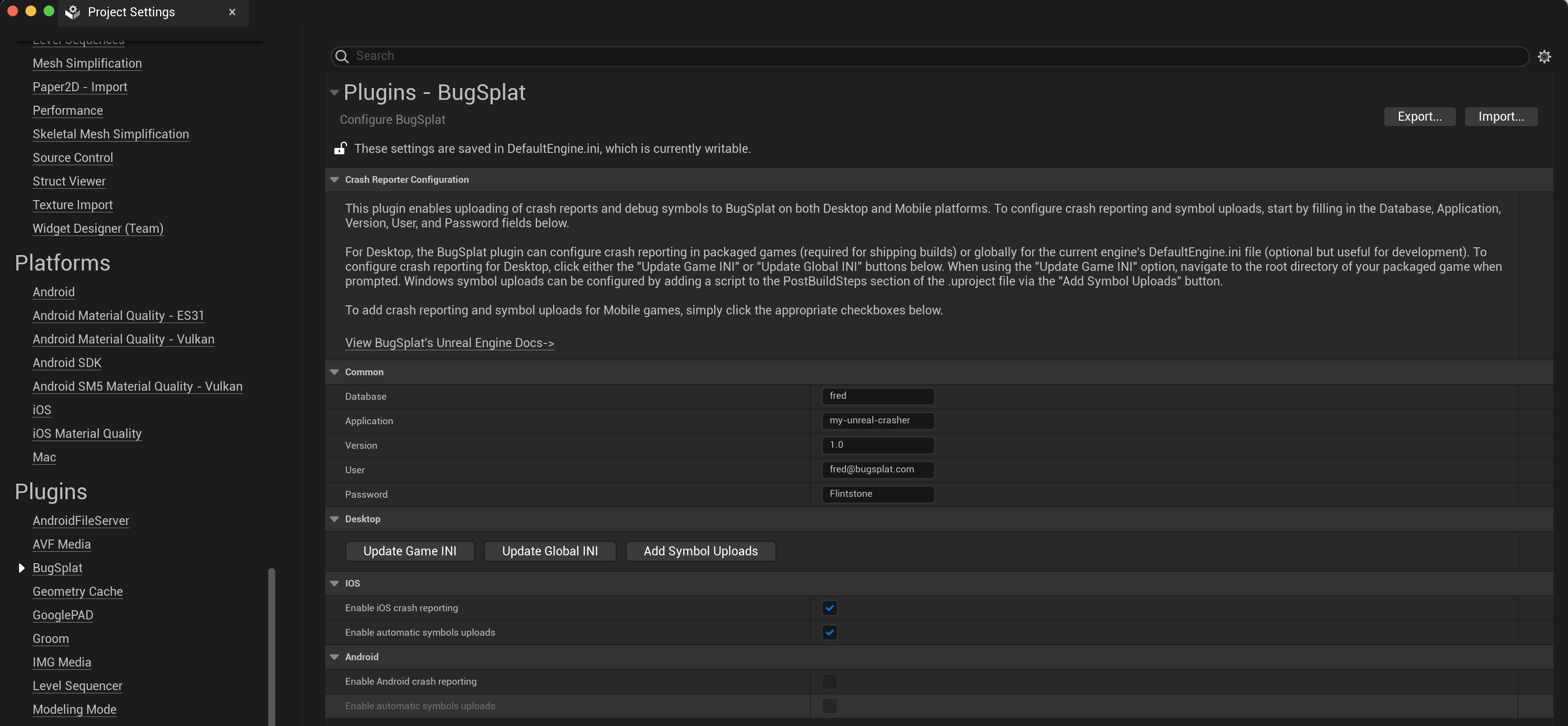Collapse Crash Reporter Configuration section
Image resolution: width=1568 pixels, height=726 pixels.
point(334,180)
